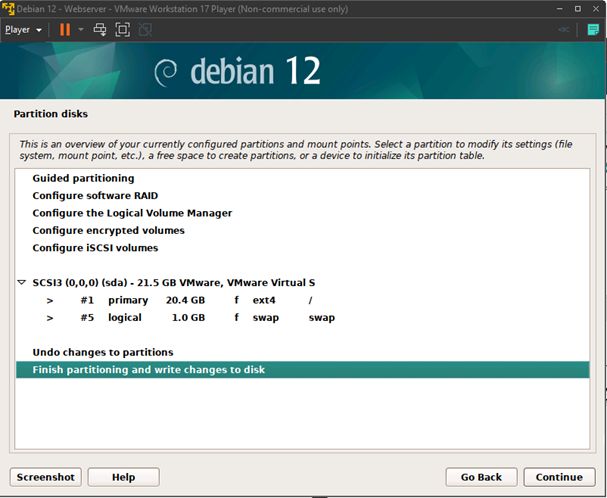The image size is (607, 498).
Task: Select Guided partitioning
Action: coord(83,178)
